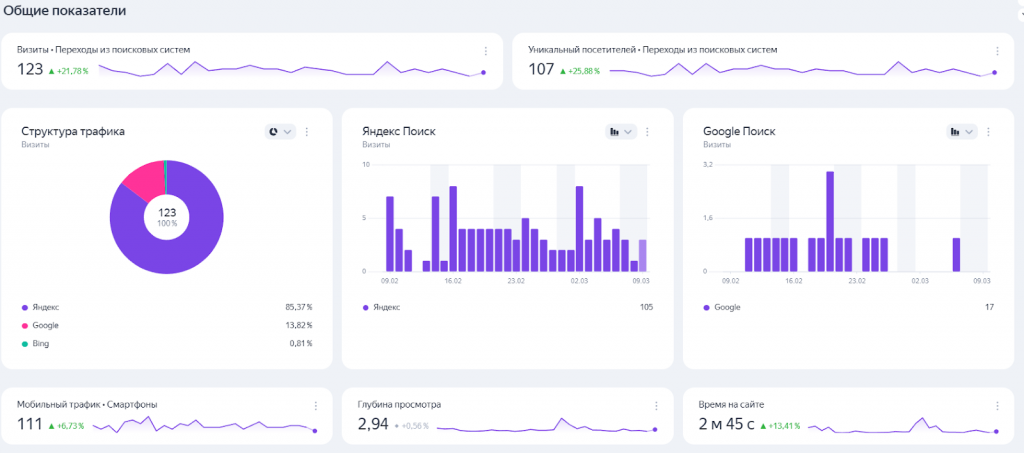Open three-dot menu on Время на сайте widget

tap(996, 405)
